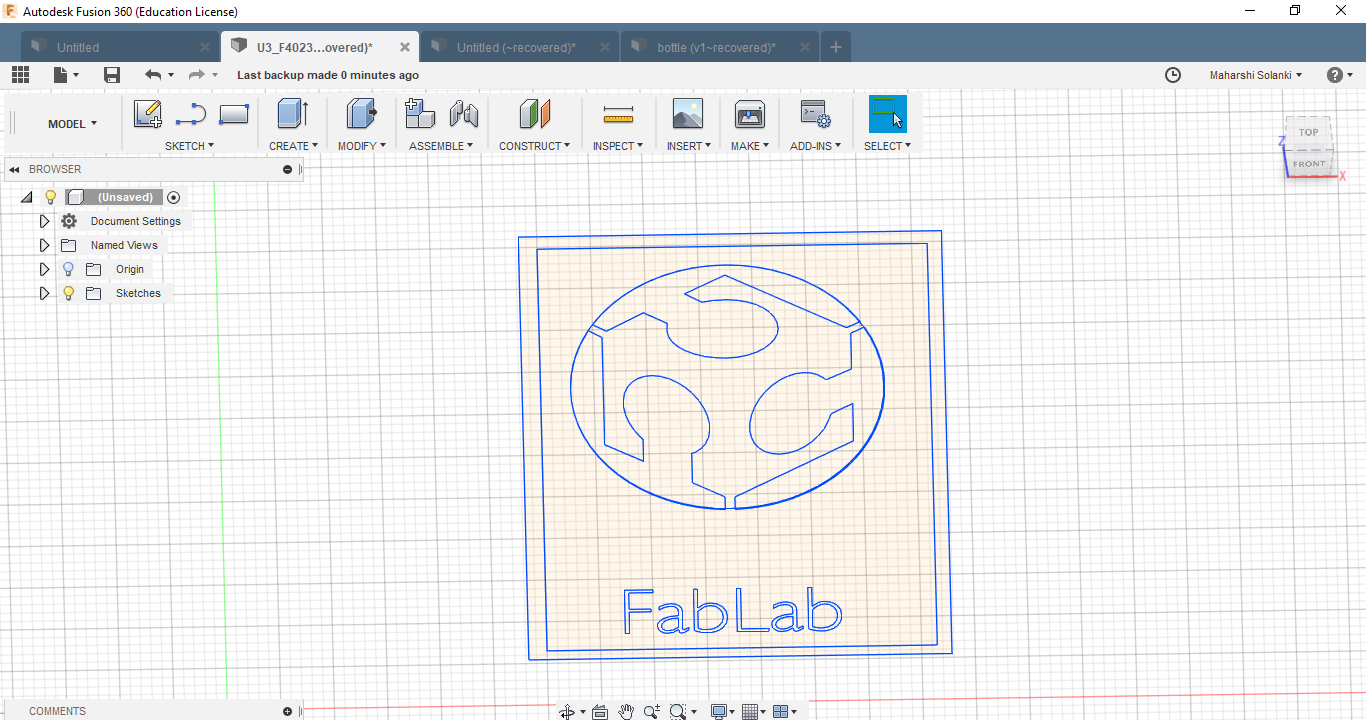Open the MAKE menu
Screen dimensions: 1366x720
point(750,146)
